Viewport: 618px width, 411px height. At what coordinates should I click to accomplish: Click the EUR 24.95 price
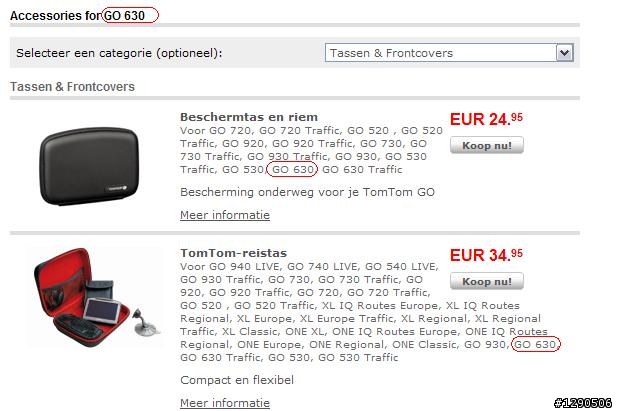(486, 119)
